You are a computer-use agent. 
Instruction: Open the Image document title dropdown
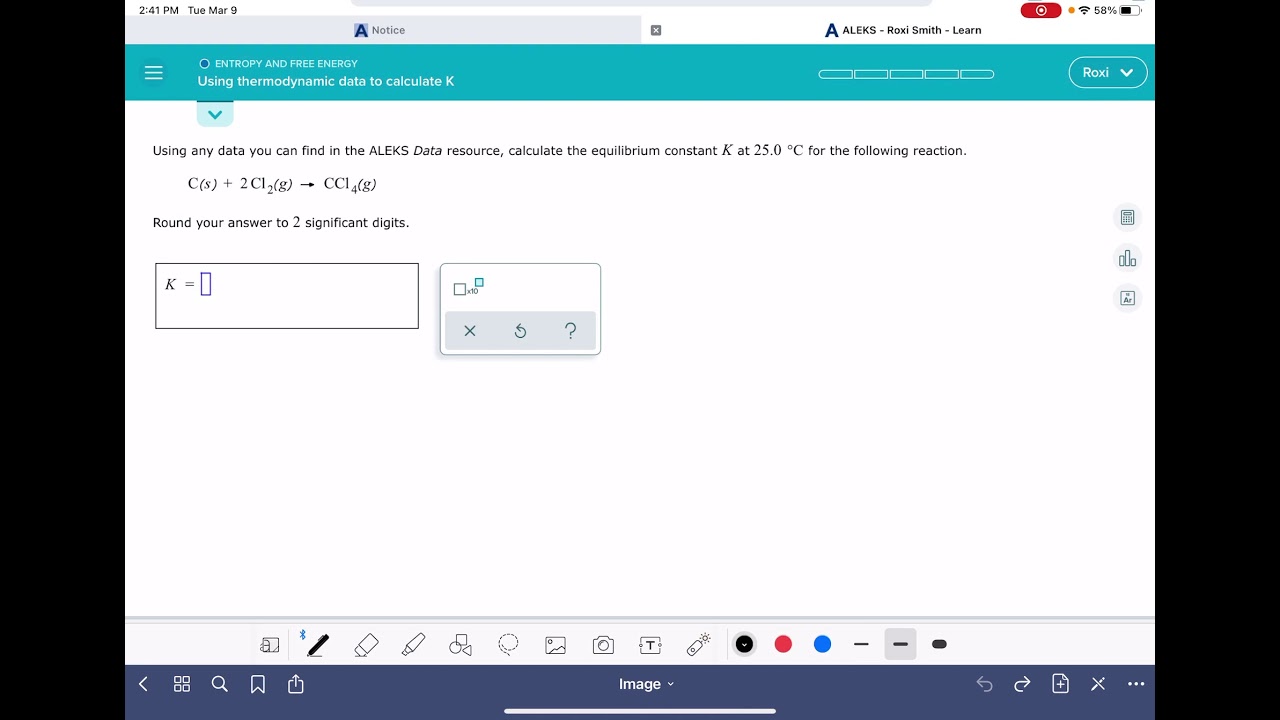coord(646,684)
